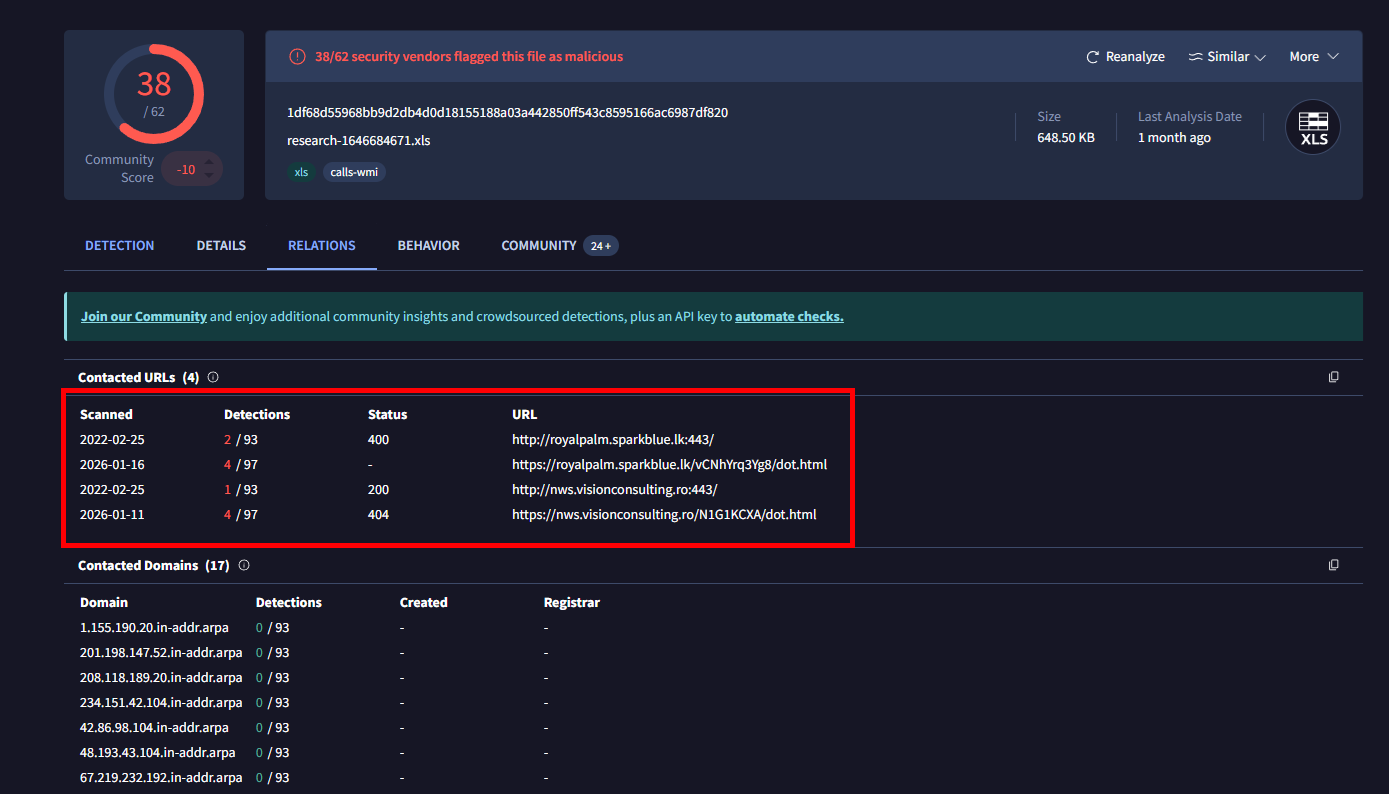
Task: Copy the Contacted URLs list
Action: click(1333, 377)
